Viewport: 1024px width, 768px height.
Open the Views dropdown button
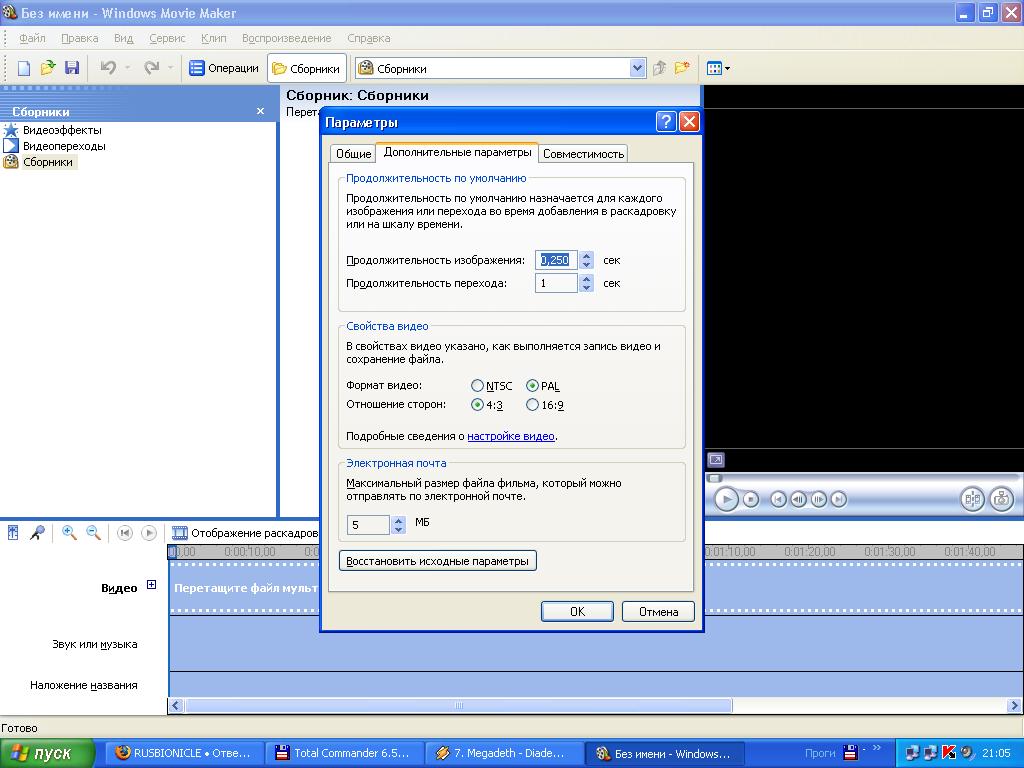[718, 68]
